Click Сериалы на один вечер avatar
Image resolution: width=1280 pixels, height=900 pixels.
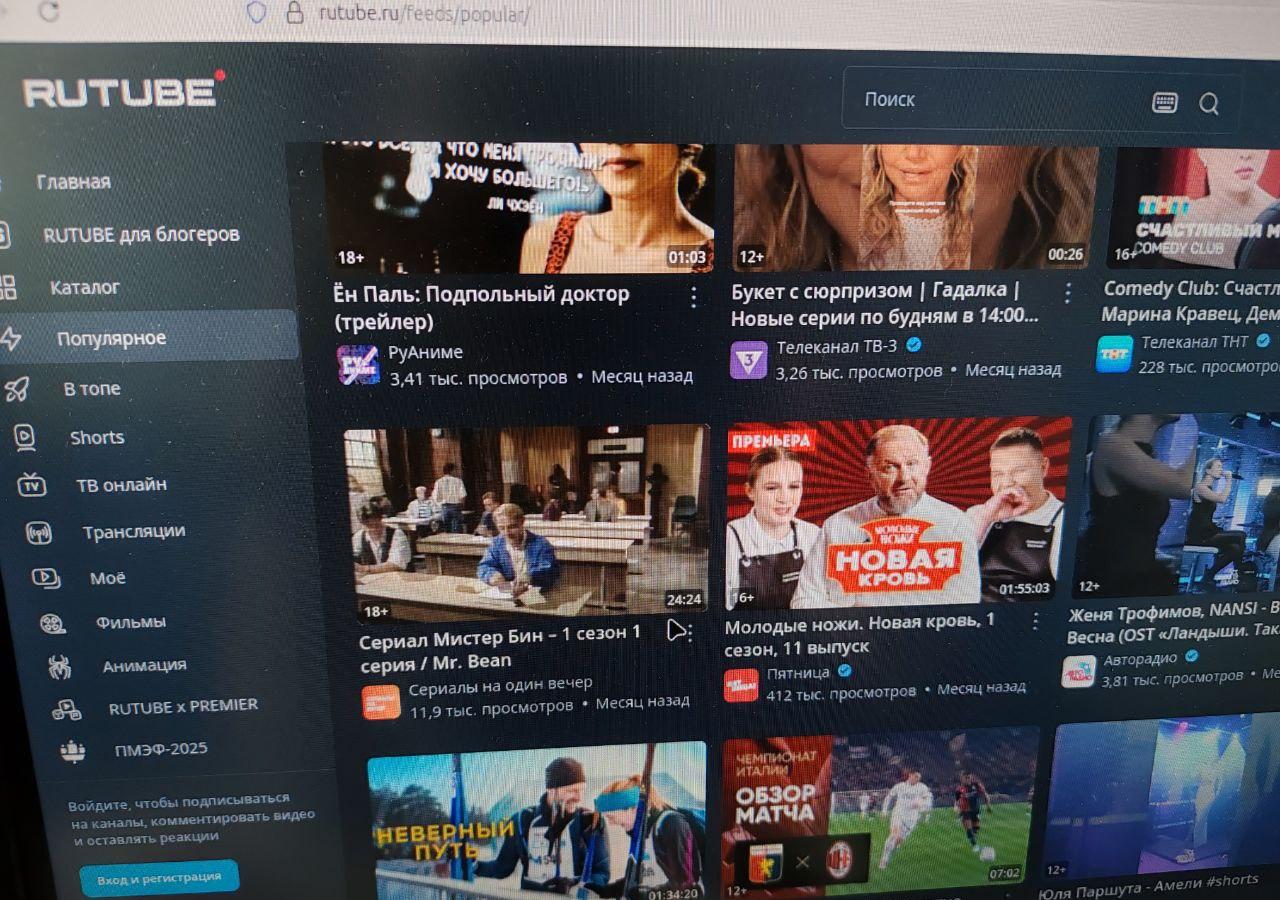[381, 702]
